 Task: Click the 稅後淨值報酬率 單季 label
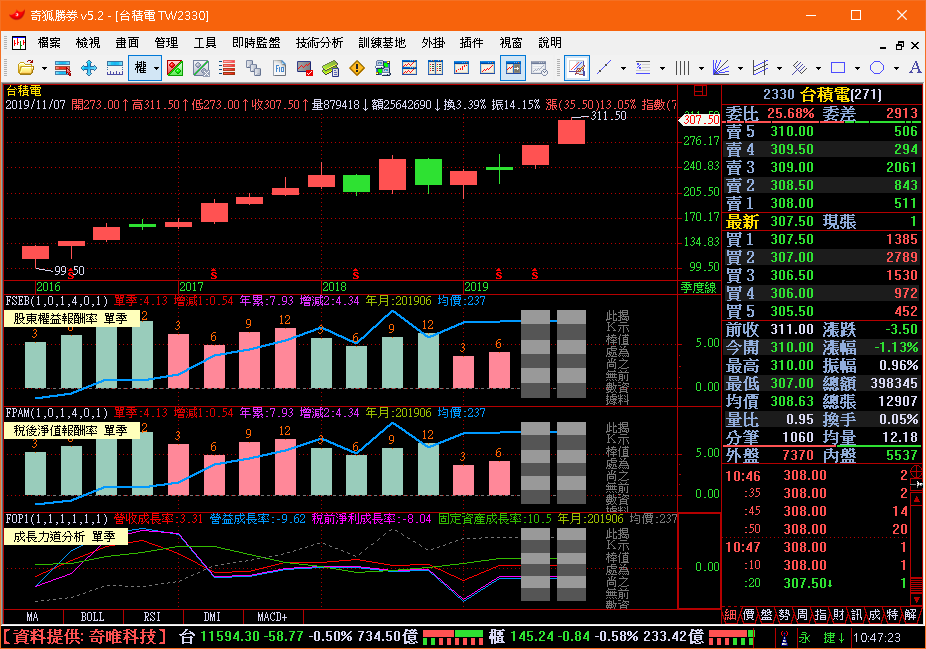(71, 431)
